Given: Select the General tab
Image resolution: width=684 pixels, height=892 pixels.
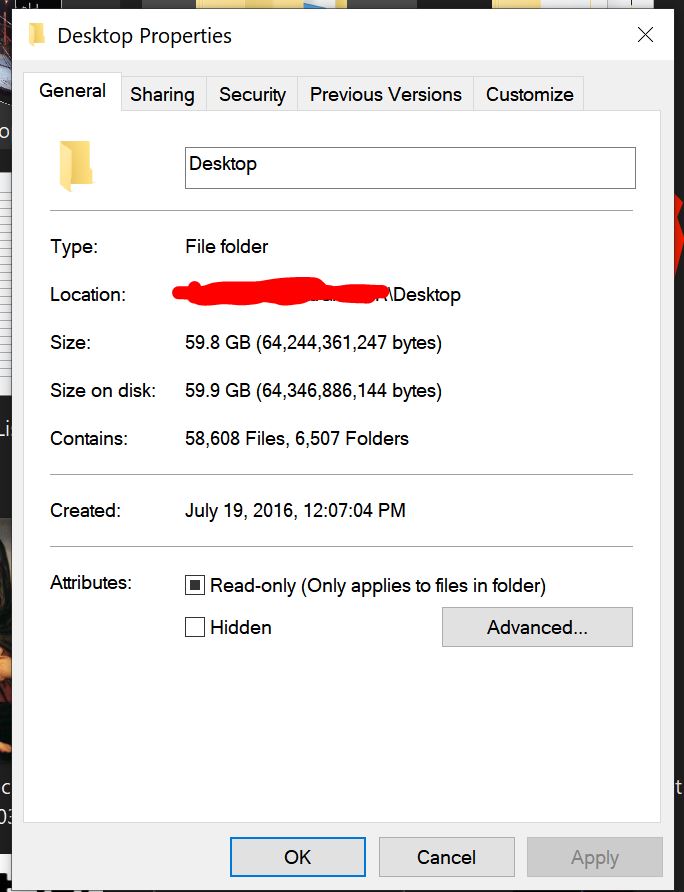Looking at the screenshot, I should point(72,91).
